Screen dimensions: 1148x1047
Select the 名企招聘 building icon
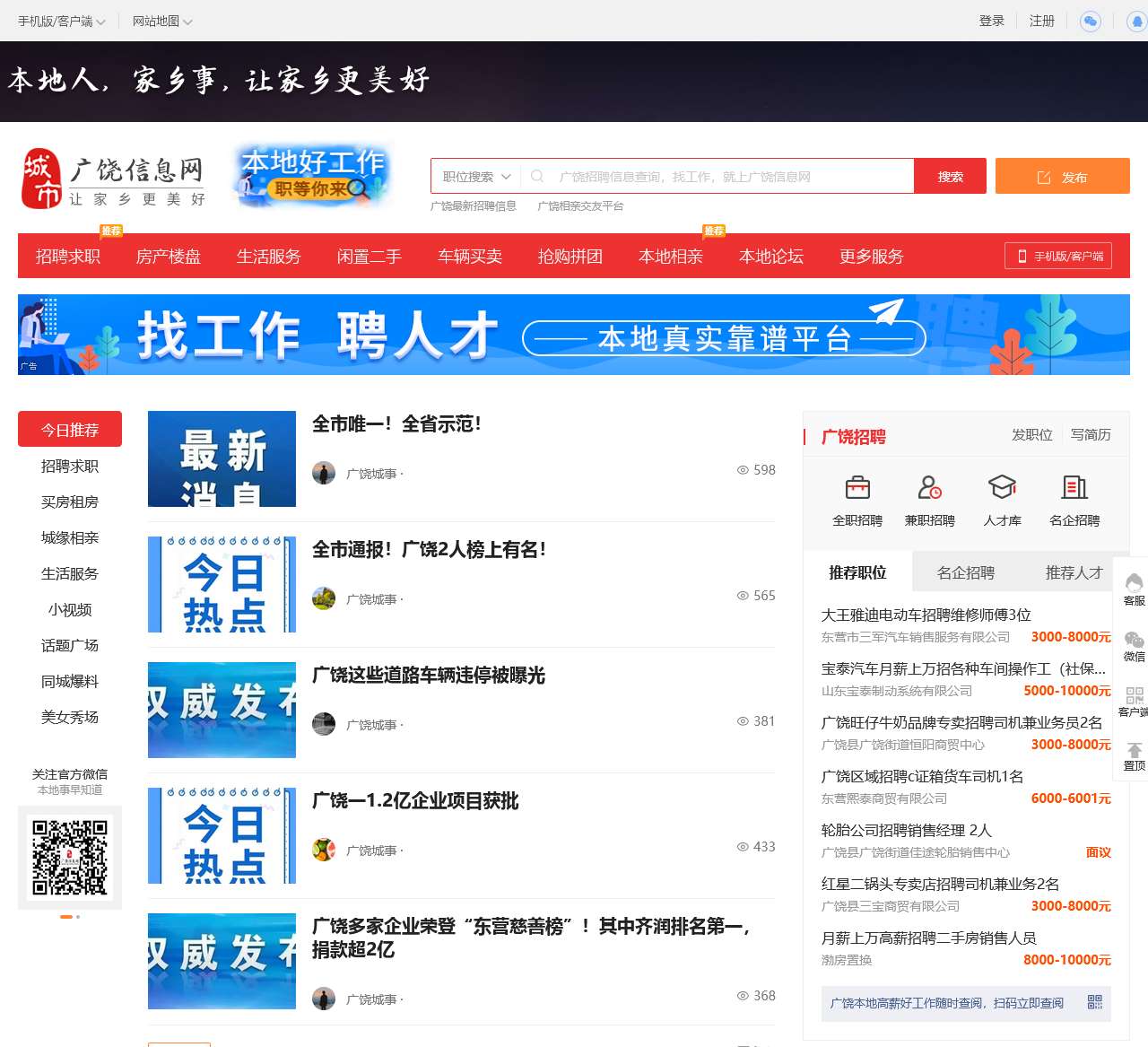pyautogui.click(x=1074, y=488)
